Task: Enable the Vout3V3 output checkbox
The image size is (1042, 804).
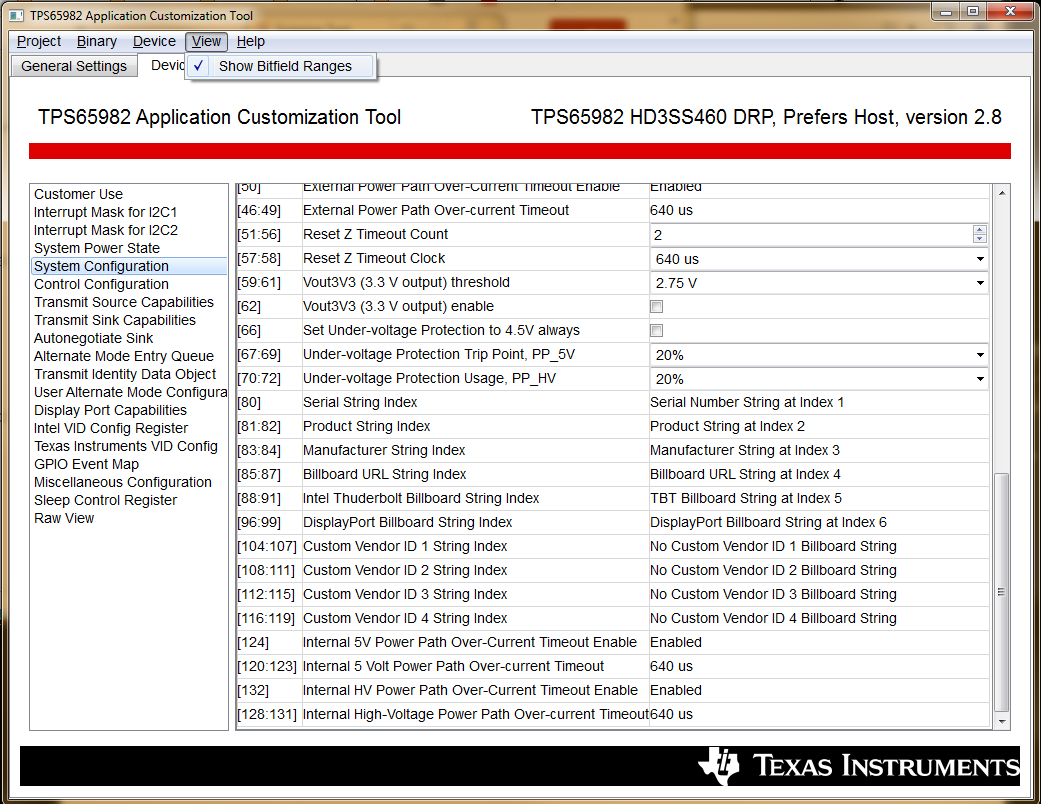Action: pyautogui.click(x=656, y=306)
